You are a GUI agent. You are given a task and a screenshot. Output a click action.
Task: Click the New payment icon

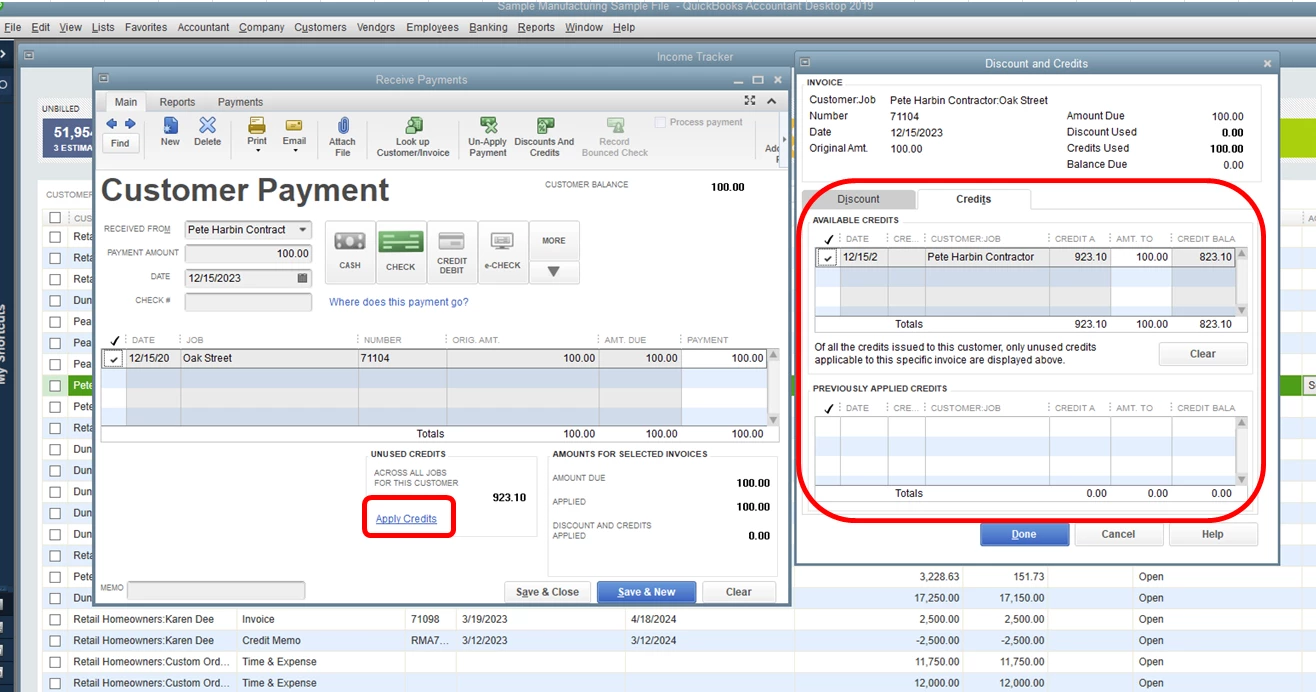point(170,131)
